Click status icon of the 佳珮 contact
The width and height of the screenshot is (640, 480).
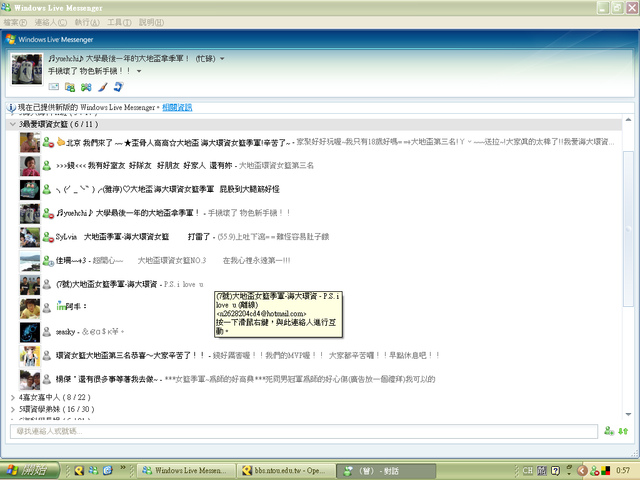48,260
